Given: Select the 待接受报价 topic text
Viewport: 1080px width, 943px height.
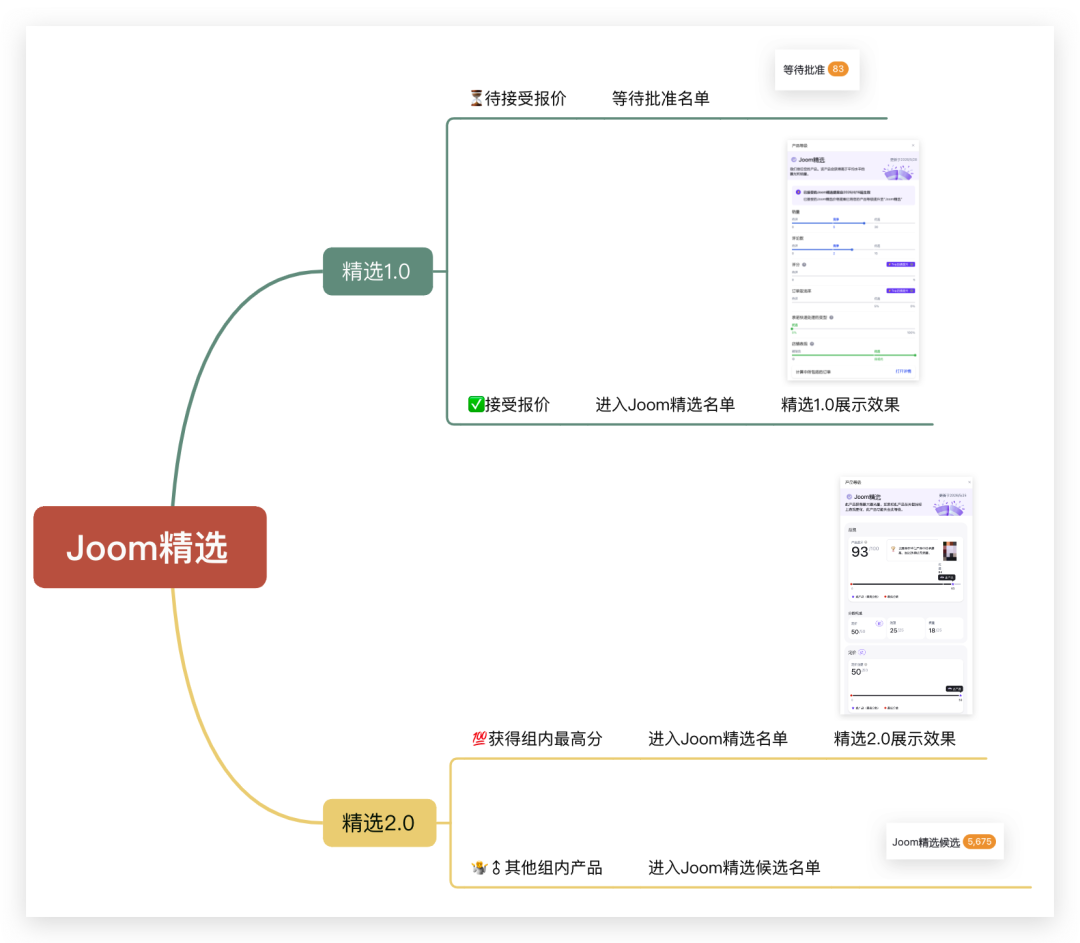Looking at the screenshot, I should (x=526, y=99).
